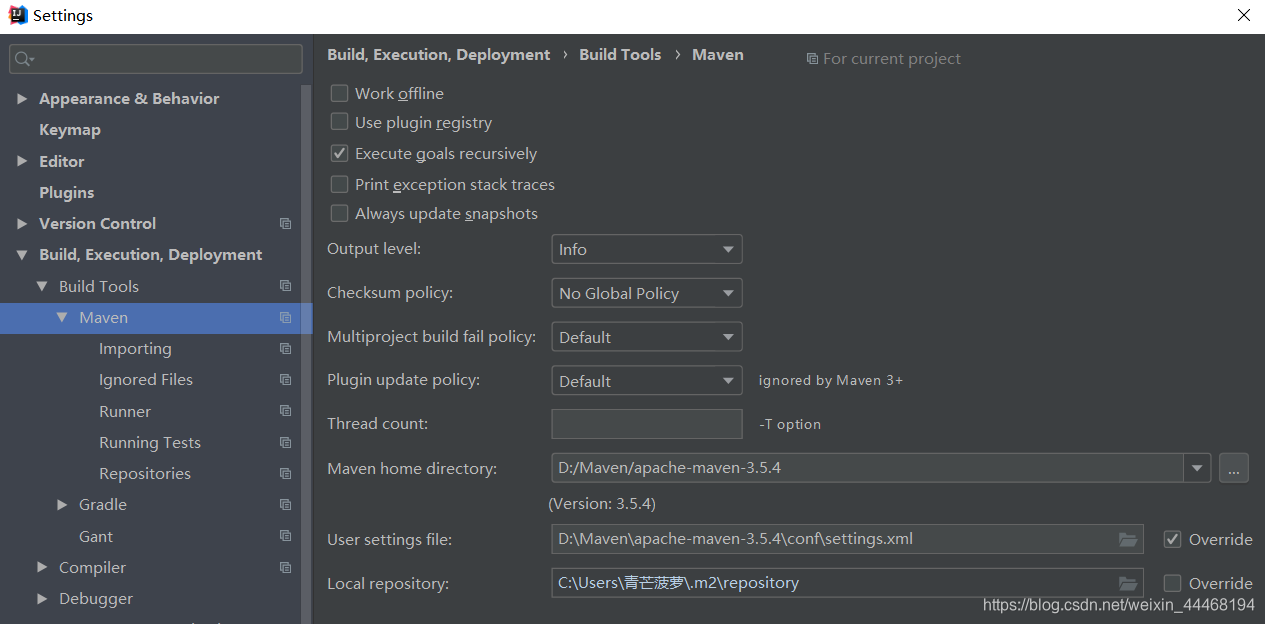Click inside the Thread count input field

click(646, 423)
